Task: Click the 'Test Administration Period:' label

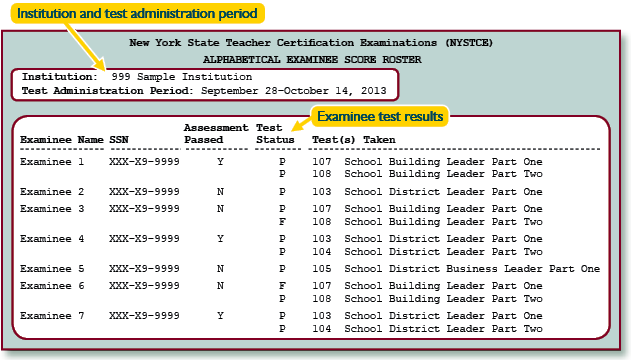Action: pos(107,91)
